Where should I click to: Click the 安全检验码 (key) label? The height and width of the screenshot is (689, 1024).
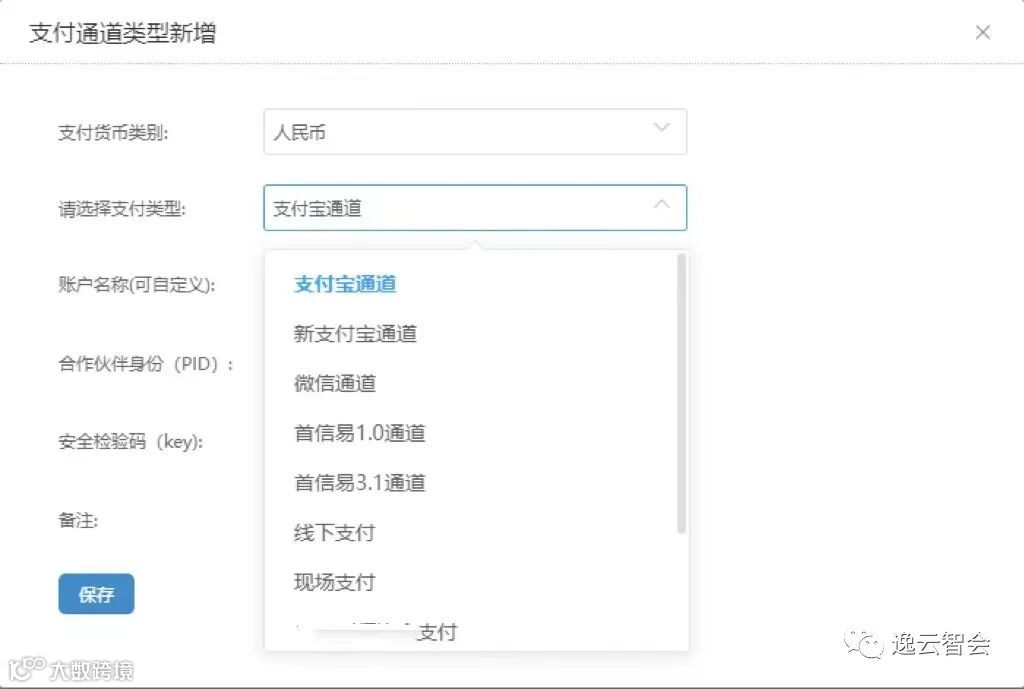coord(131,442)
